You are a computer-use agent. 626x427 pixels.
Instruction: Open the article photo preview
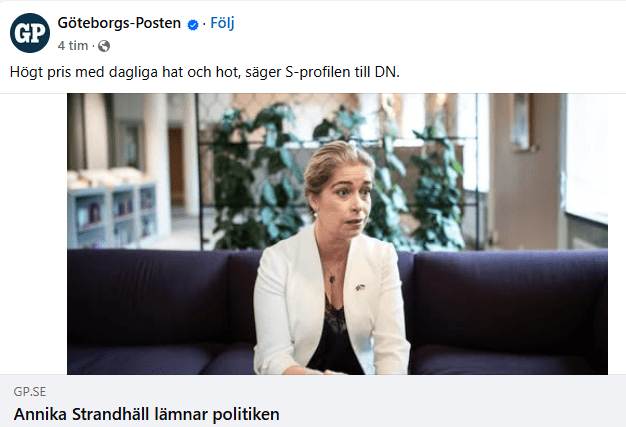point(338,233)
